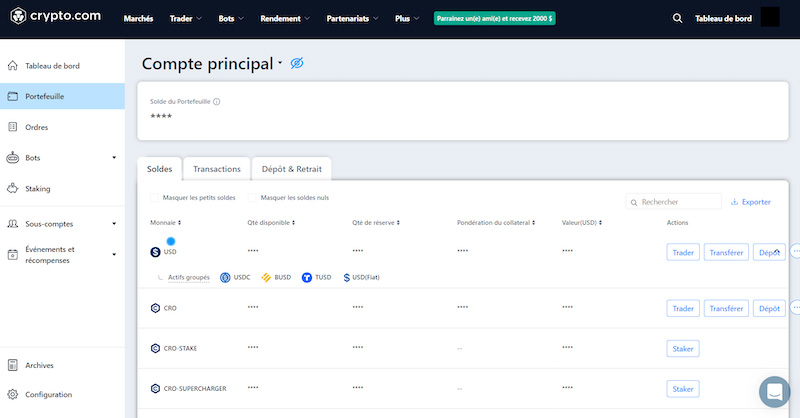Viewport: 800px width, 418px height.
Task: Click the TUSD grouped asset icon
Action: (x=307, y=277)
